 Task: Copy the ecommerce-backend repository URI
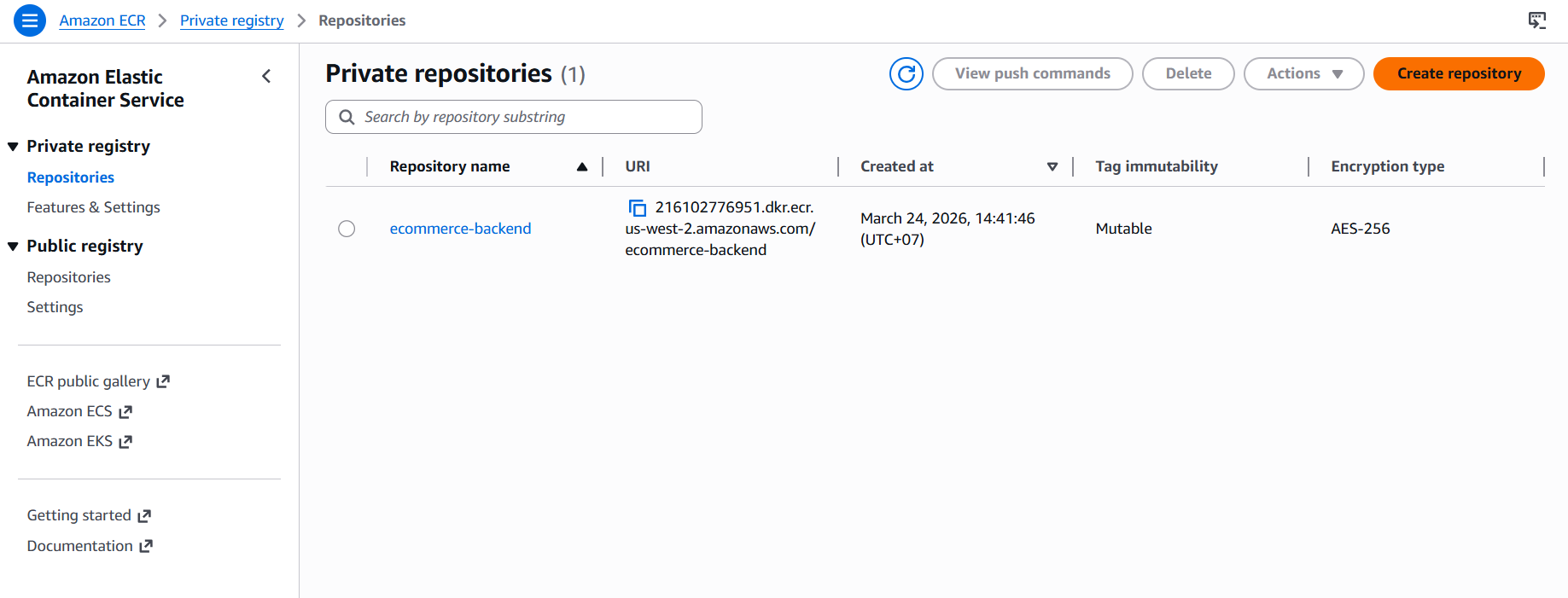click(x=637, y=208)
